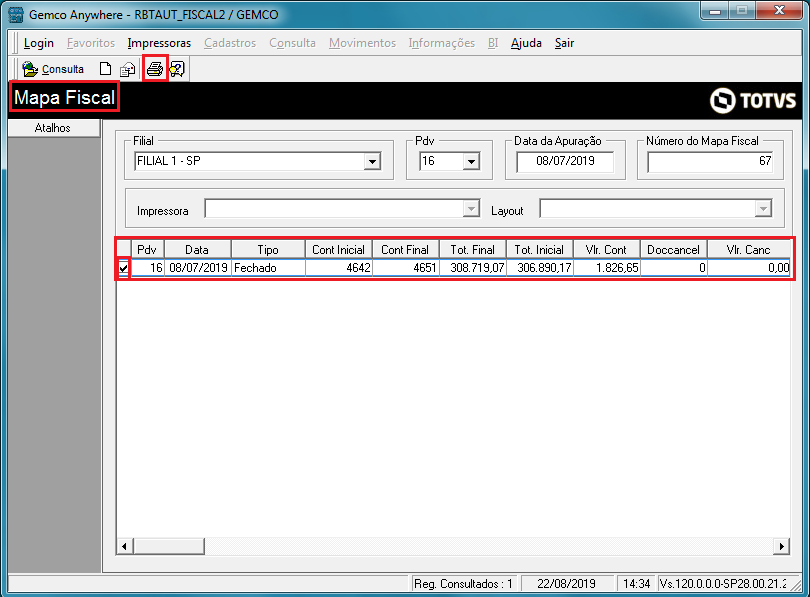Click the Tipo column header
This screenshot has width=810, height=597.
[268, 250]
